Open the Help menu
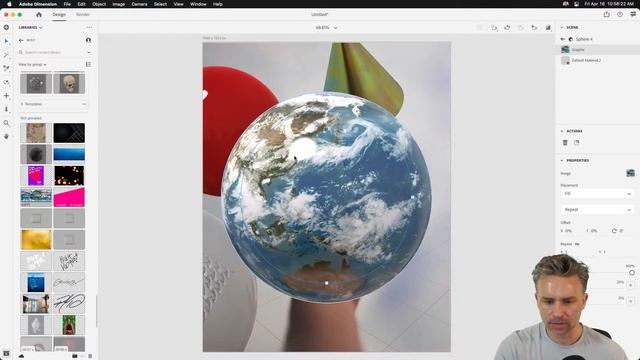640x360 pixels. (x=218, y=4)
